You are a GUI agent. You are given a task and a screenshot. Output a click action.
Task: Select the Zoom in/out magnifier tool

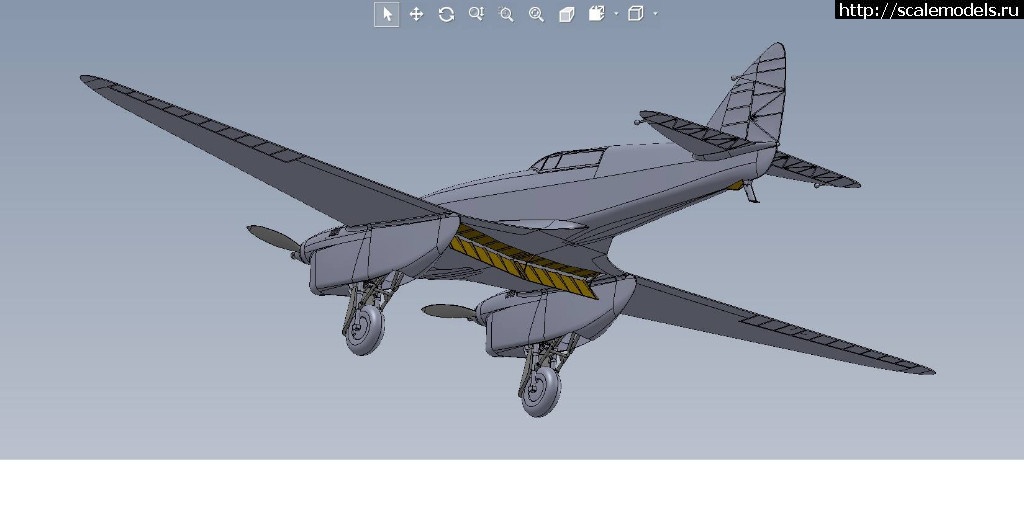click(x=476, y=14)
